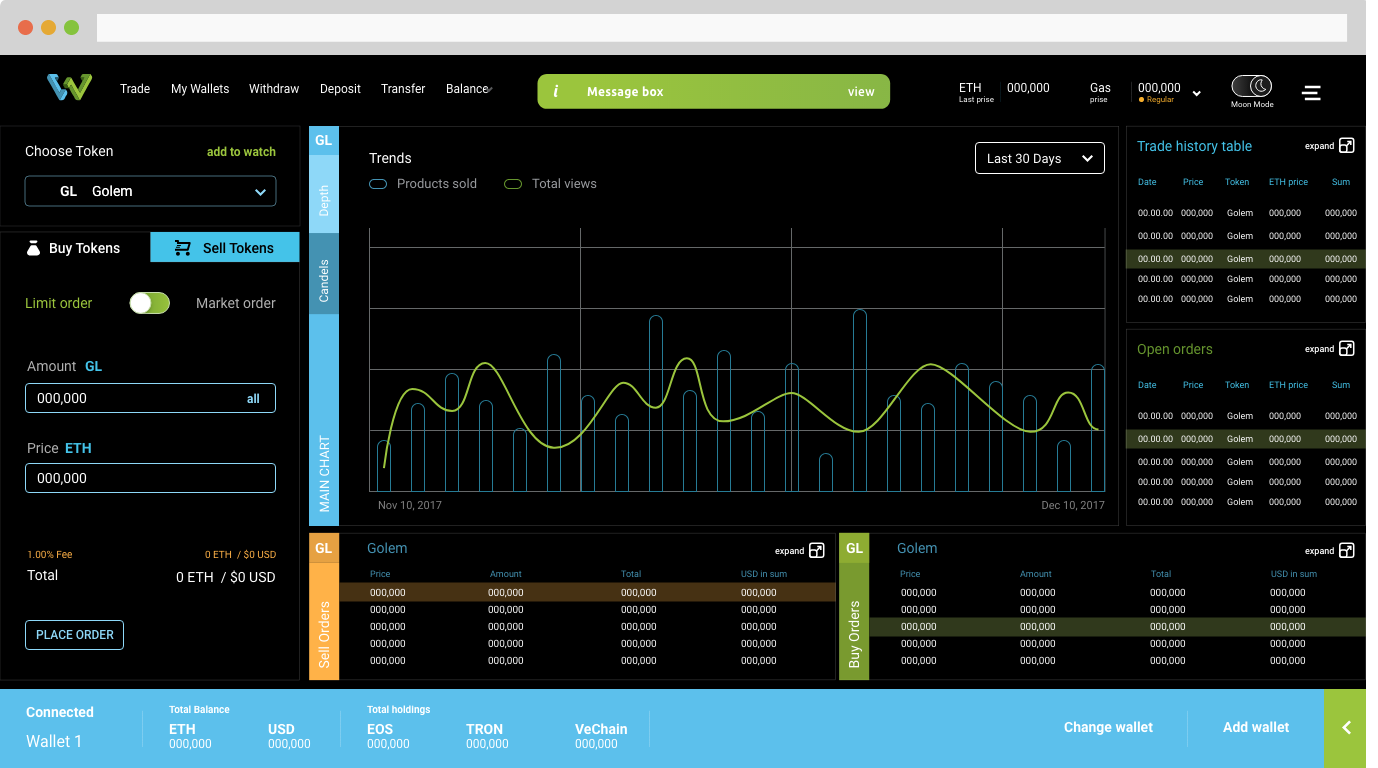Toggle the Moon Mode switch
The height and width of the screenshot is (768, 1378).
click(1251, 87)
